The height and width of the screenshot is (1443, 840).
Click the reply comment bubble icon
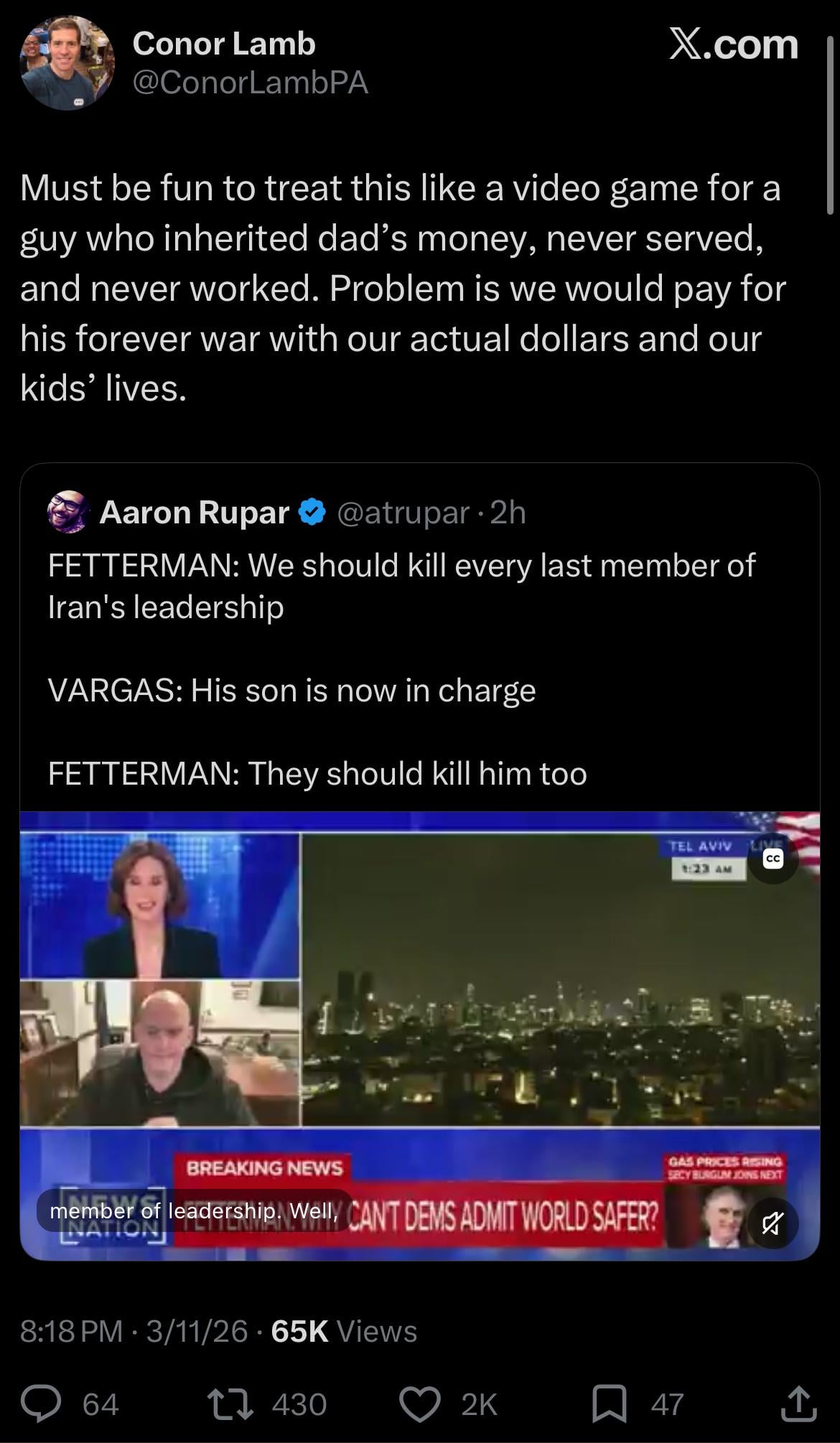tap(41, 1404)
